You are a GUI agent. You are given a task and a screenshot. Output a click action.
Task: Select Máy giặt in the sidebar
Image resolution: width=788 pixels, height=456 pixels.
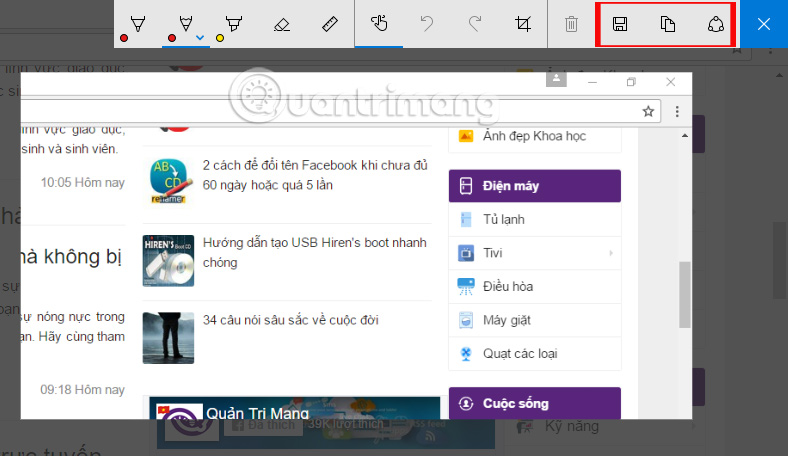pos(535,320)
